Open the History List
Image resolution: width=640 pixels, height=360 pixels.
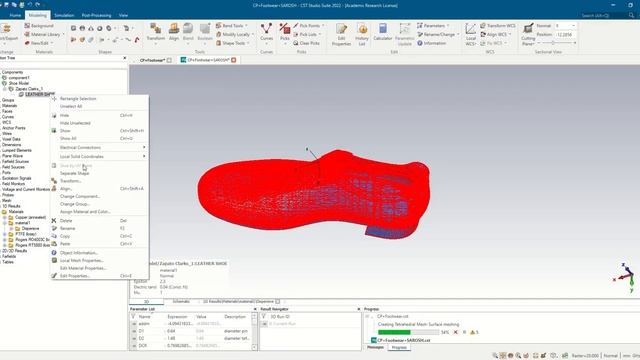[x=362, y=34]
